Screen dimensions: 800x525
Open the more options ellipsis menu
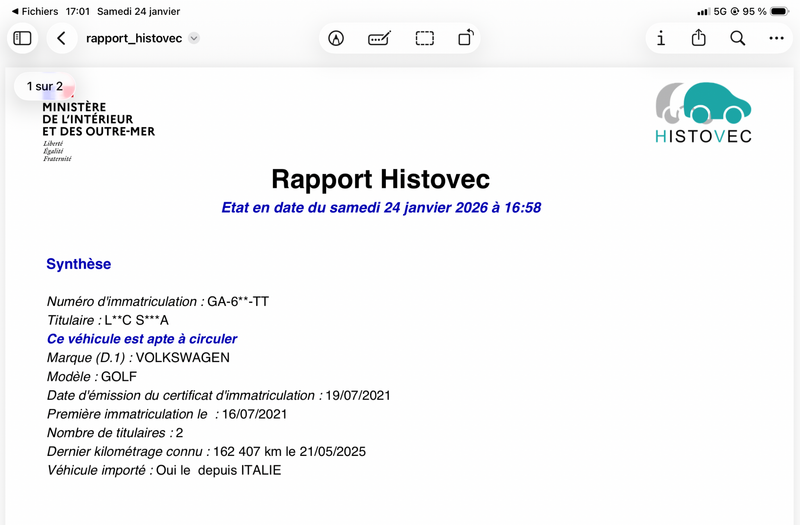click(x=776, y=38)
